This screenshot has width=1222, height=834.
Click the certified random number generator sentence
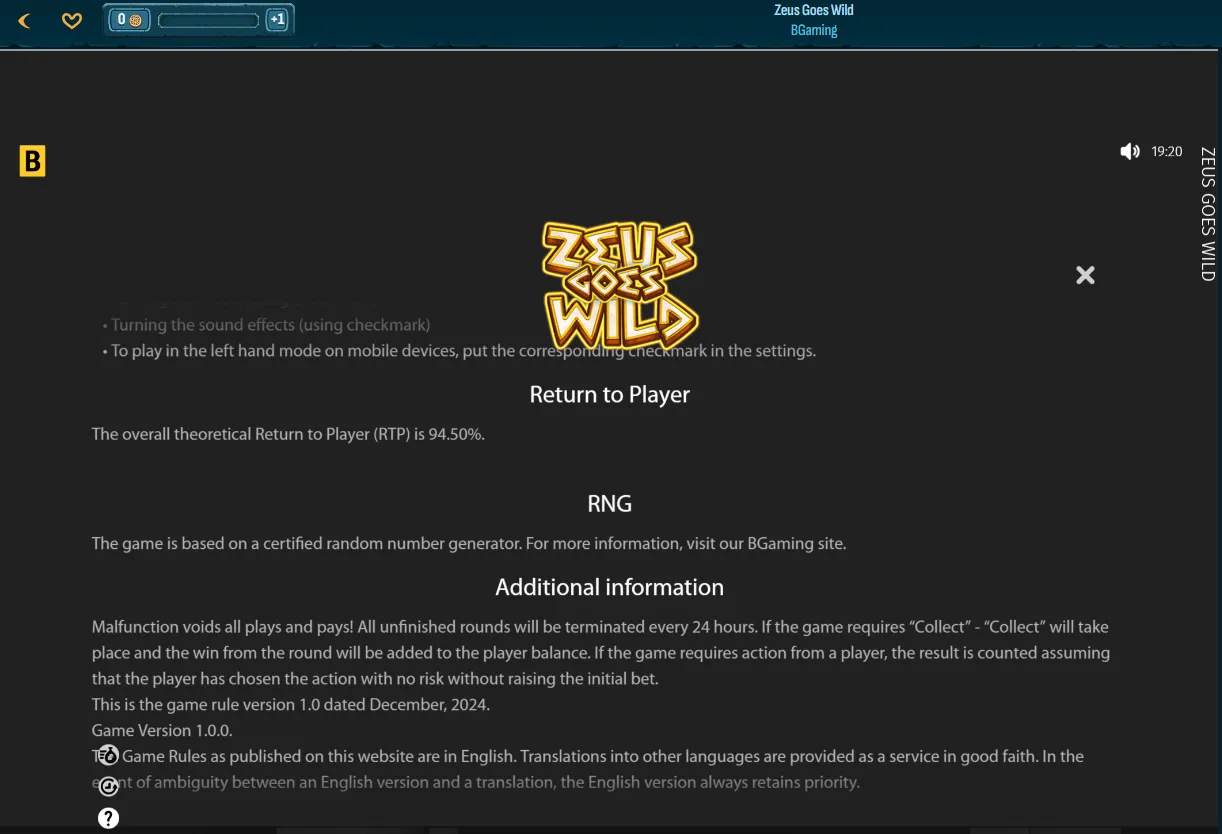click(x=305, y=544)
